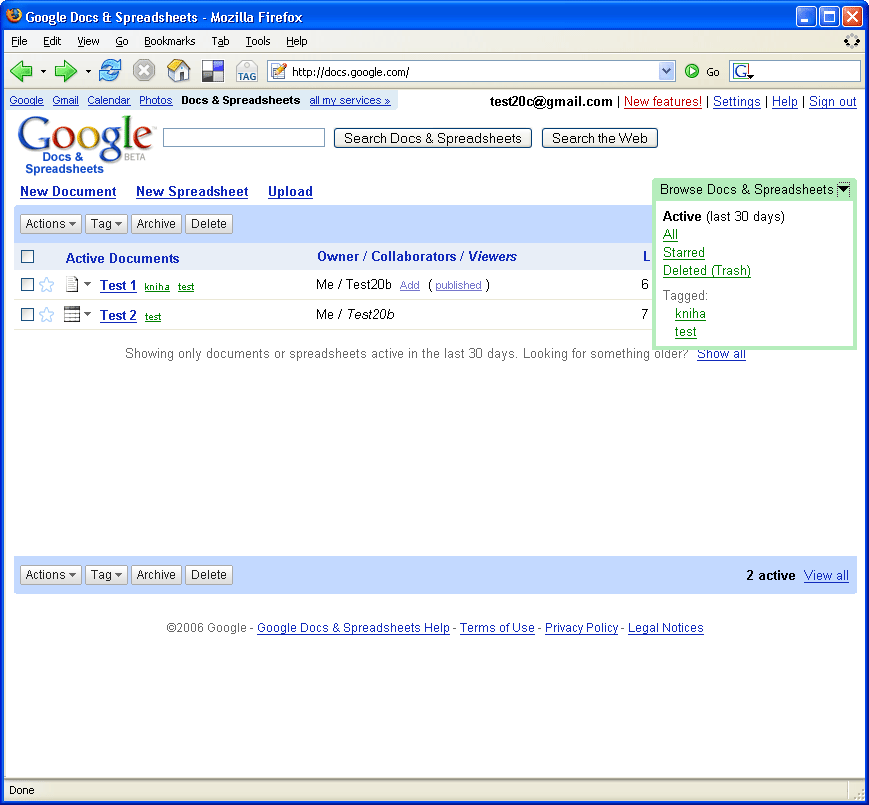Image resolution: width=869 pixels, height=805 pixels.
Task: Star the Test 1 document
Action: tap(47, 285)
